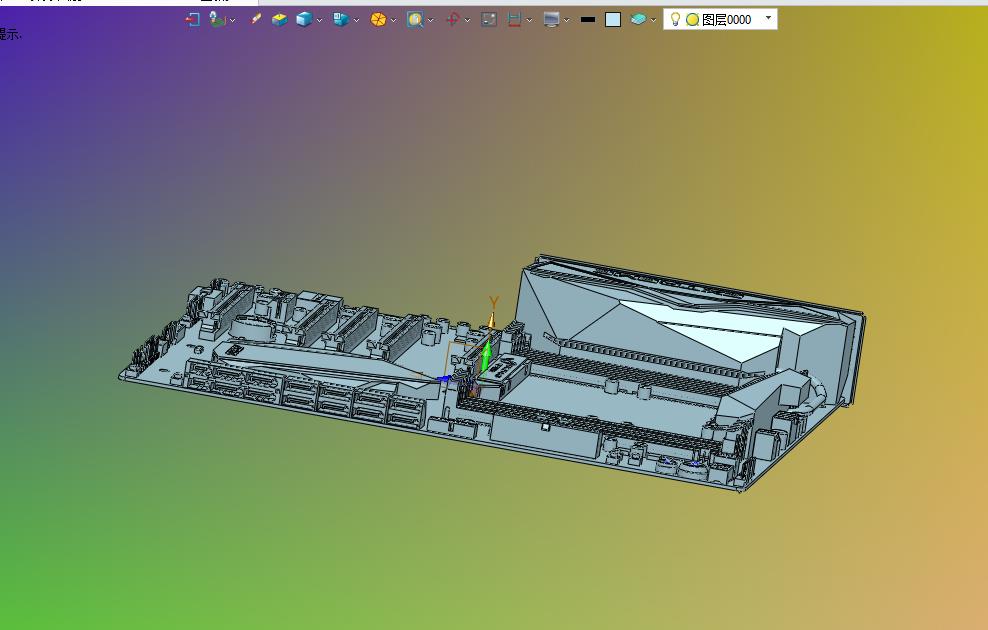The image size is (988, 630).
Task: Click the monitor display settings icon
Action: pos(551,20)
